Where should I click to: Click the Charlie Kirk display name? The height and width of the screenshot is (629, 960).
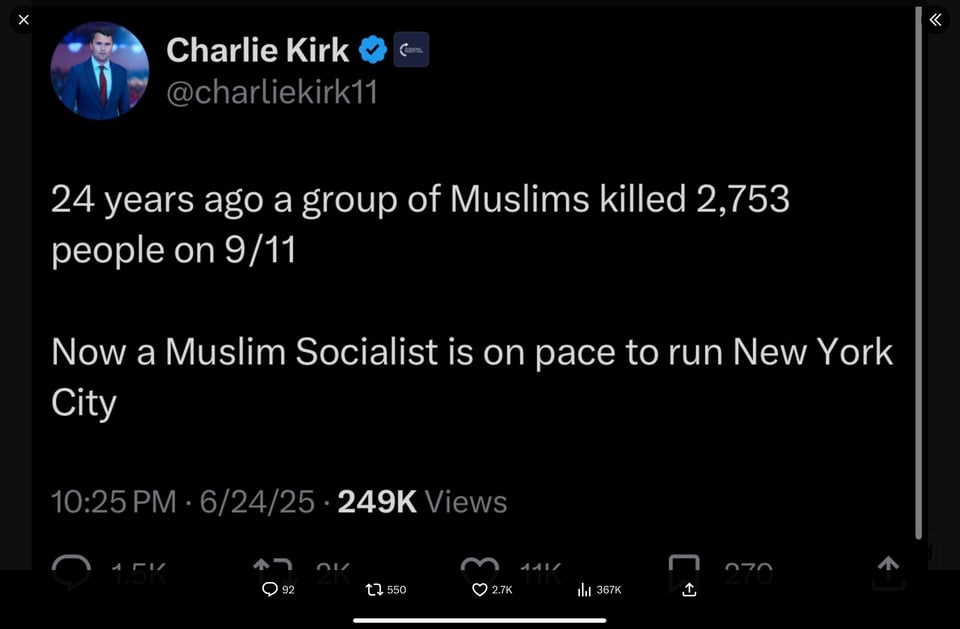coord(257,50)
